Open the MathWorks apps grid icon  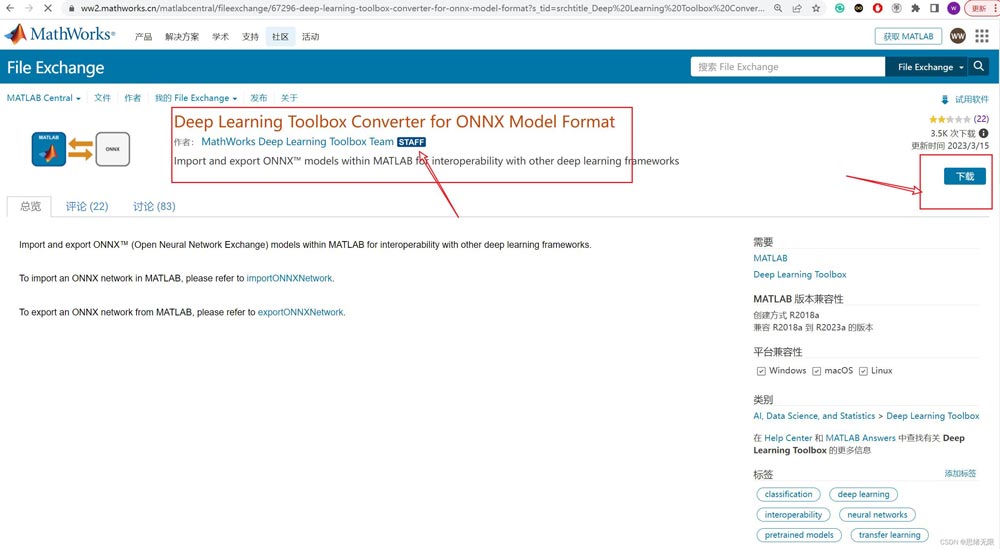pos(982,36)
